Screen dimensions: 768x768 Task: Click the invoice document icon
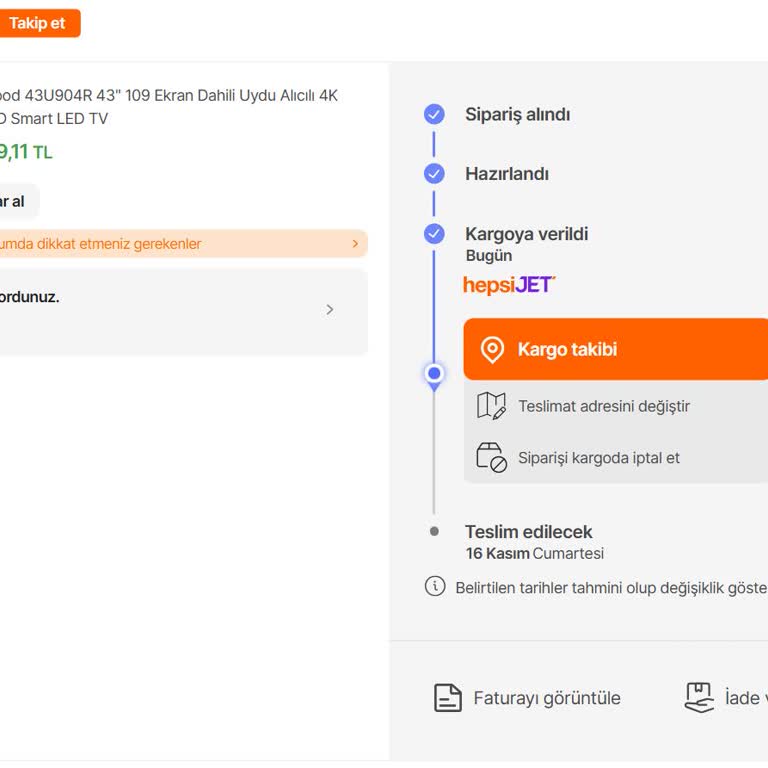448,698
